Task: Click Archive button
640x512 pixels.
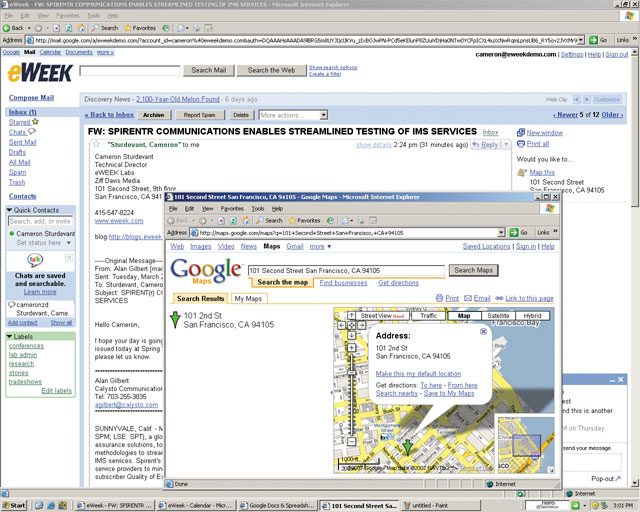Action: click(153, 115)
